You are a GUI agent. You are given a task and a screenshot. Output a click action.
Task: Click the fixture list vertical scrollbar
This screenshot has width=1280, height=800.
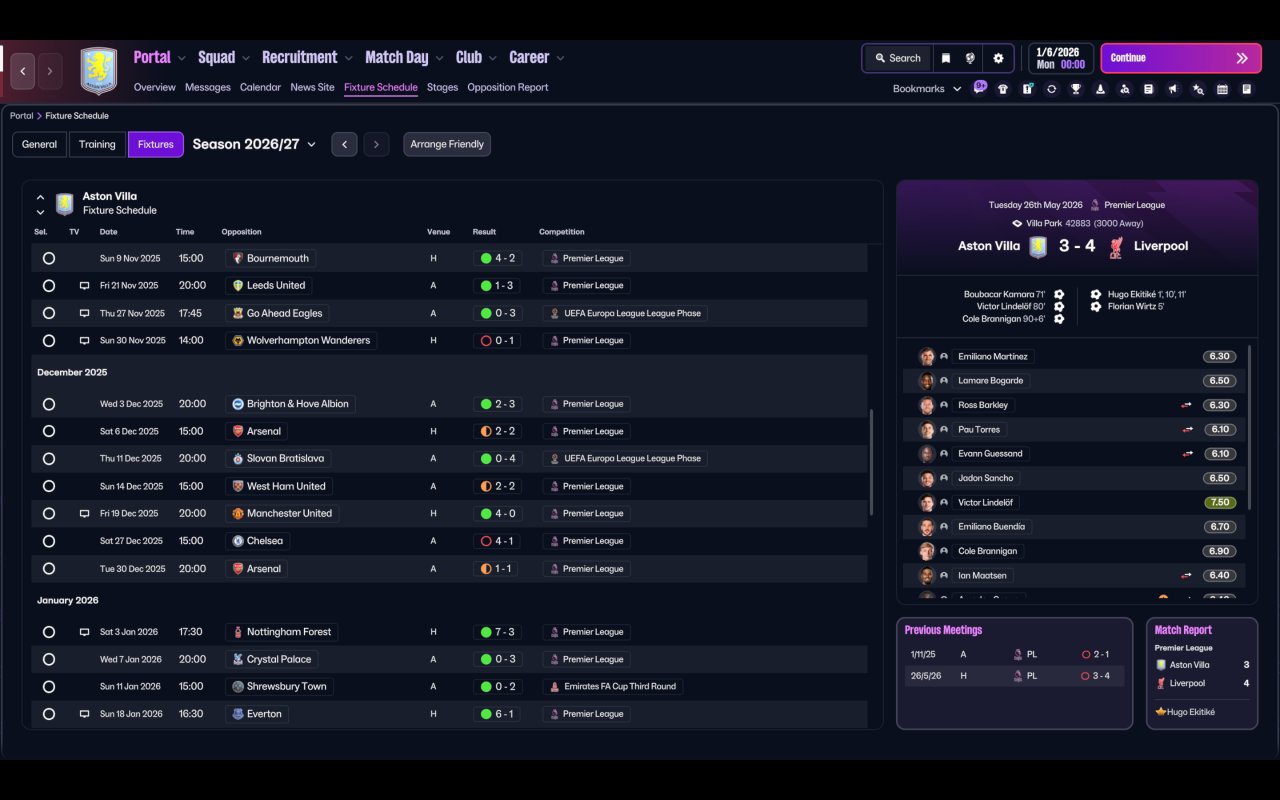point(872,462)
